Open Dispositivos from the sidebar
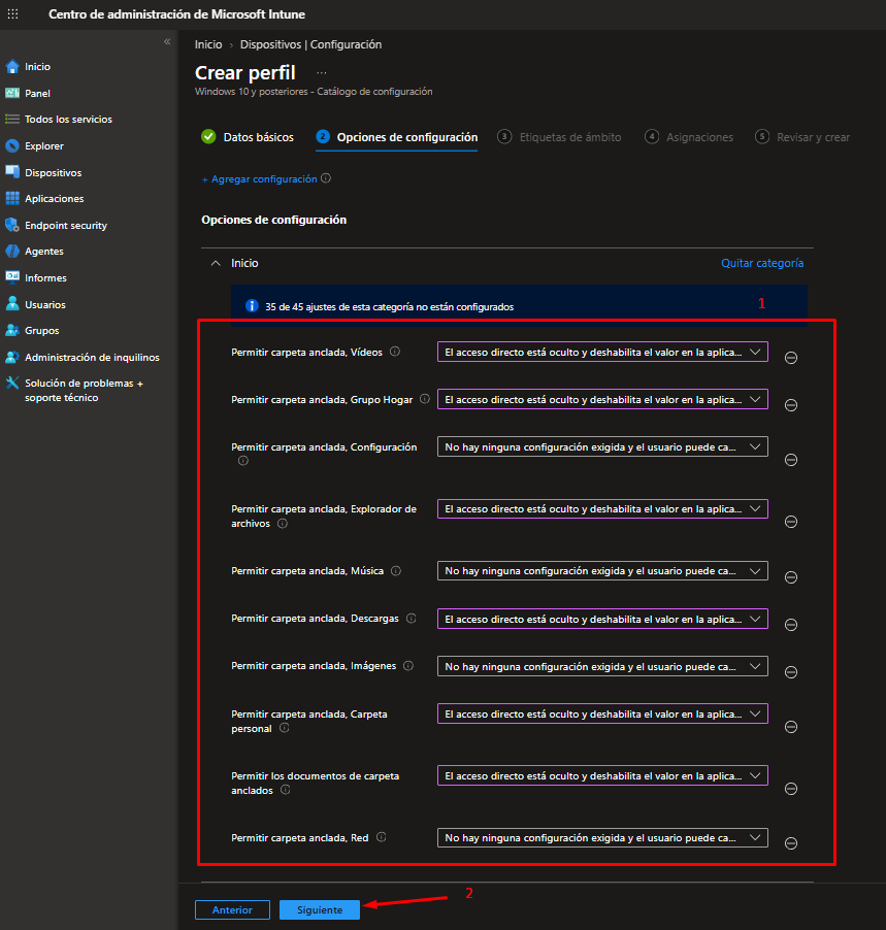The width and height of the screenshot is (886, 930). coord(53,173)
